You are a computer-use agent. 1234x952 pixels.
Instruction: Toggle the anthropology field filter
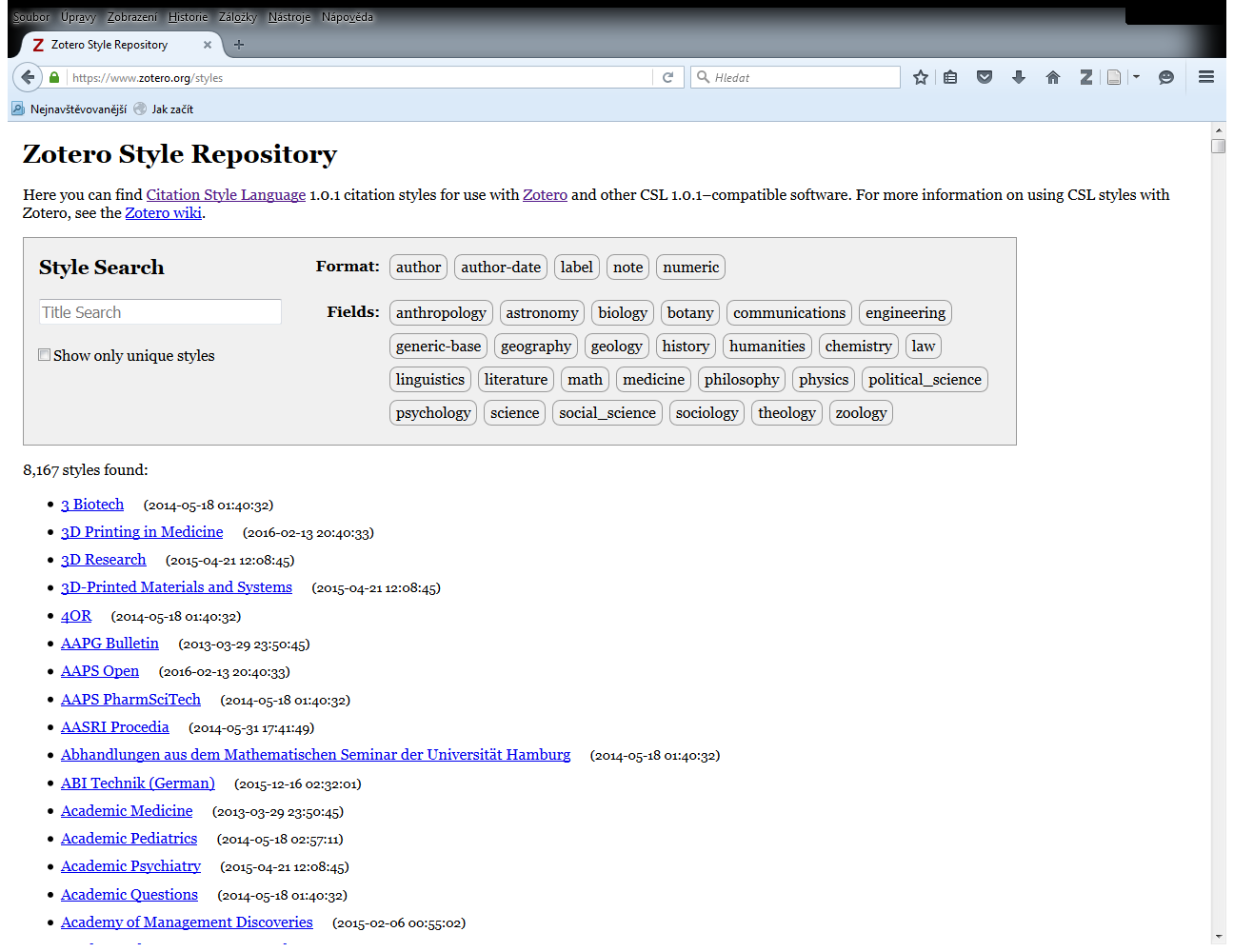tap(441, 313)
